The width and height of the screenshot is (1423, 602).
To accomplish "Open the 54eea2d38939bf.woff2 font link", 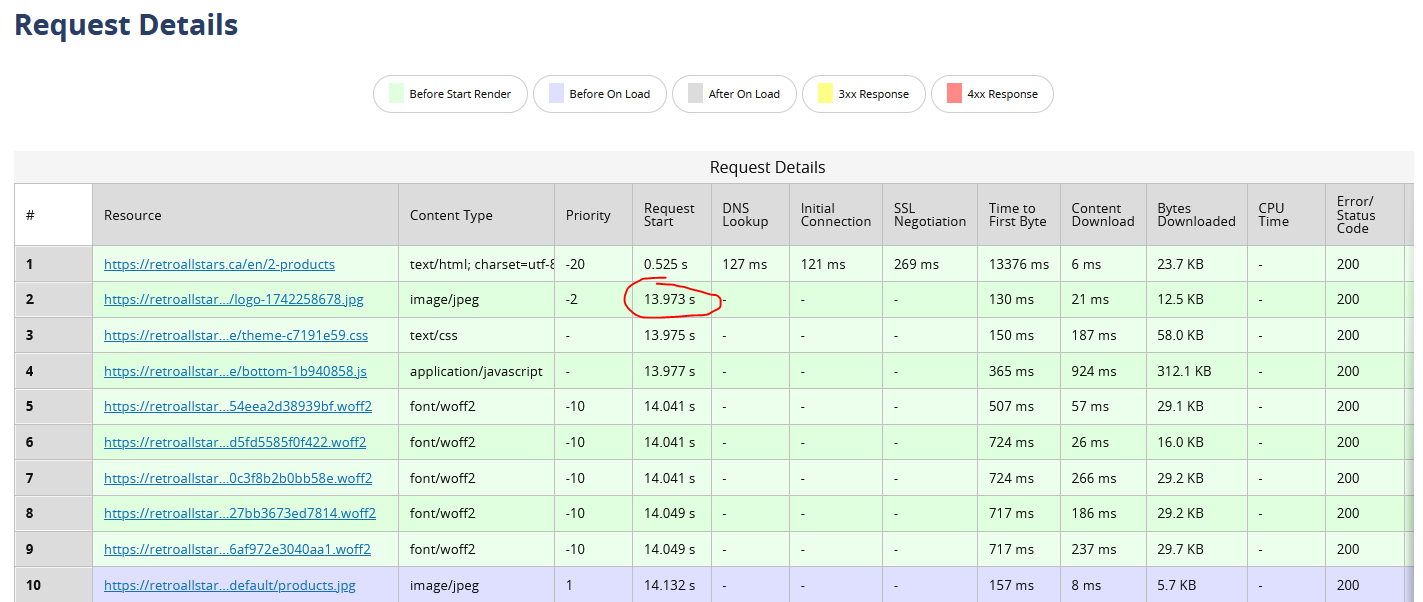I will tap(237, 406).
